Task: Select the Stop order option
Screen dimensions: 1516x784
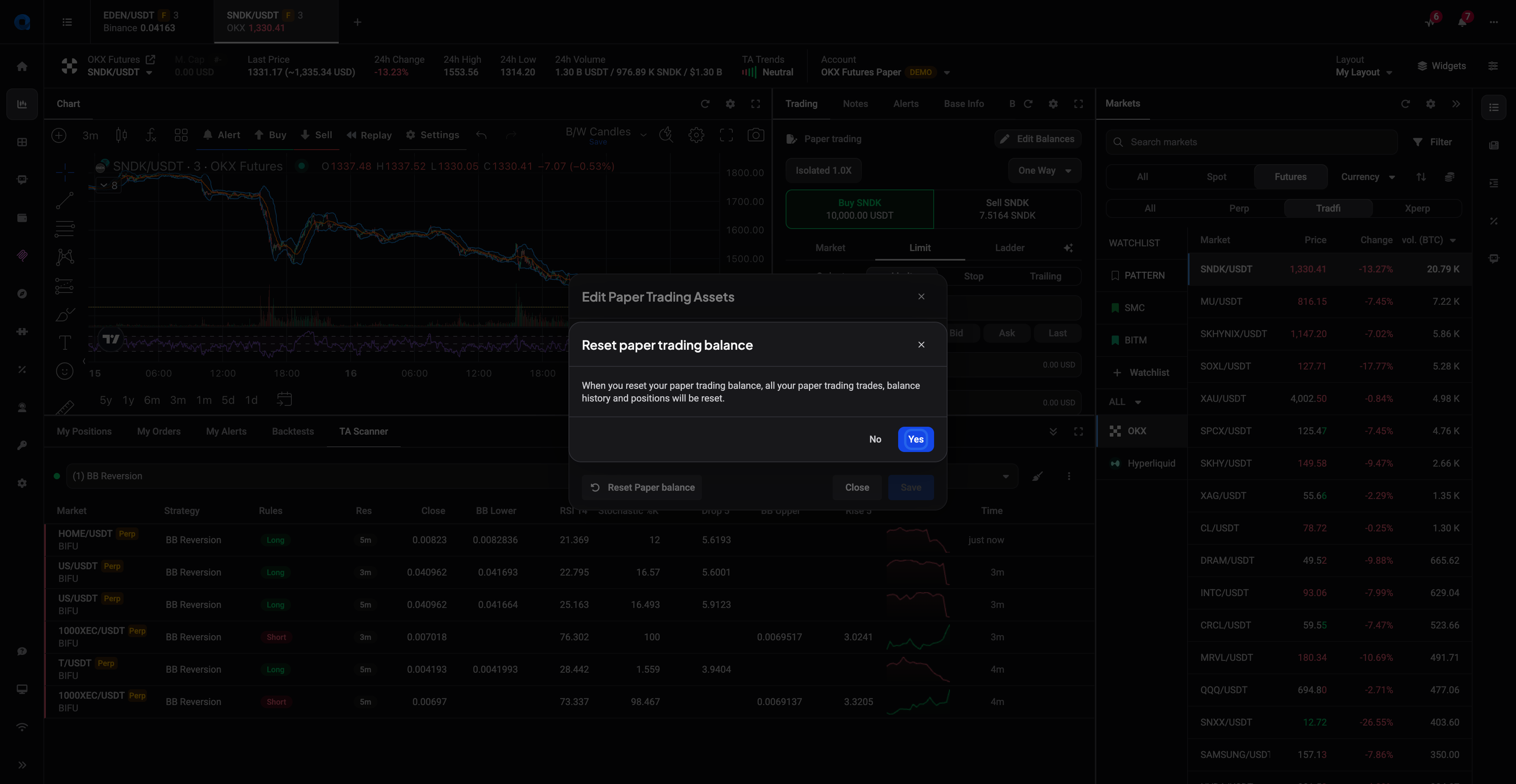Action: tap(974, 276)
